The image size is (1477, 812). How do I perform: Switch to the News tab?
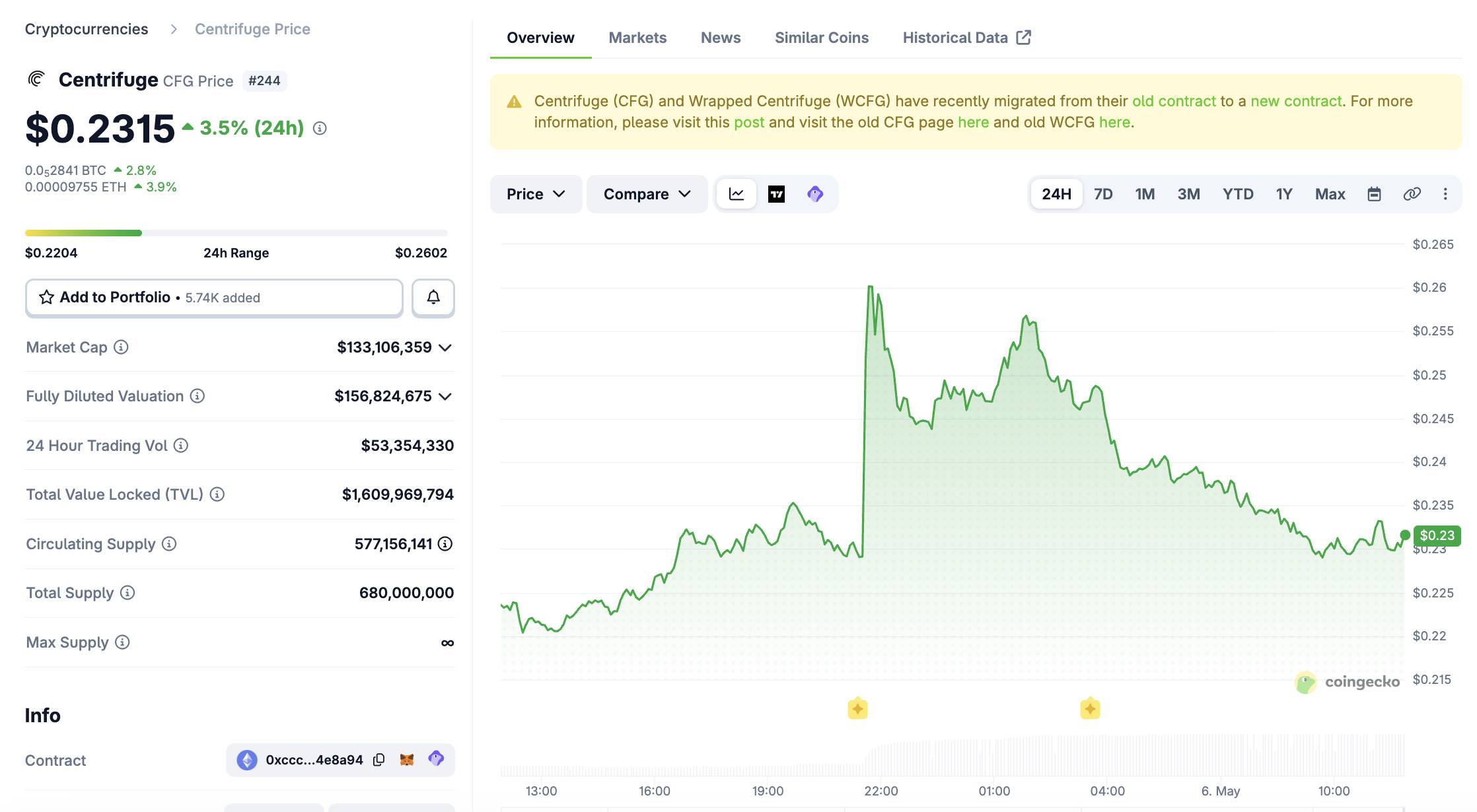pos(721,38)
